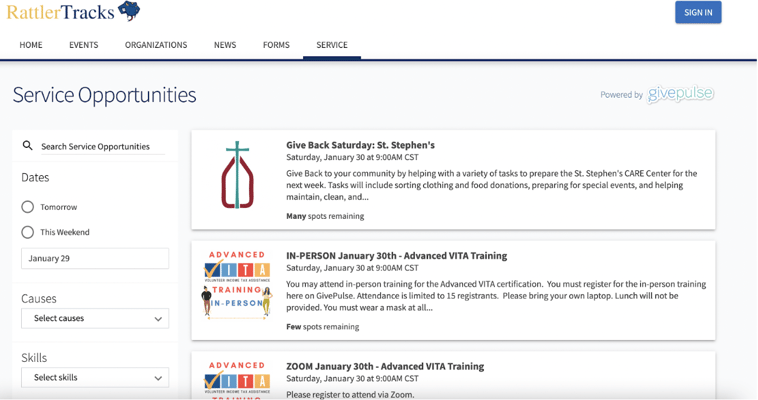Click the "Few spots remaining" text
This screenshot has width=758, height=400.
pyautogui.click(x=323, y=327)
